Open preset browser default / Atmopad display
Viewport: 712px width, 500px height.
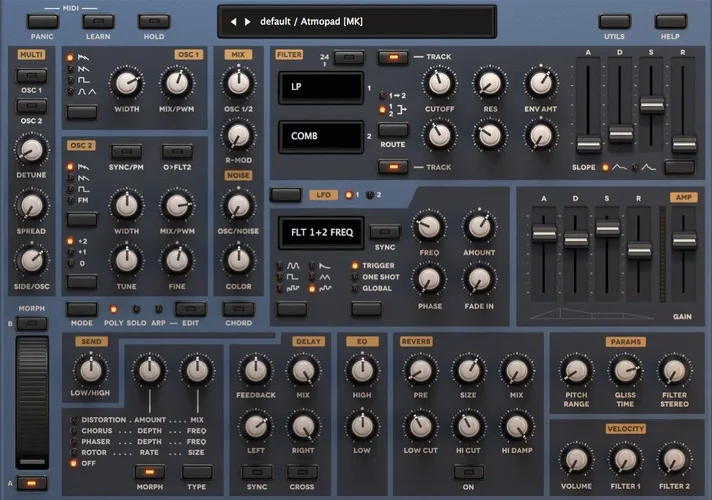(357, 21)
